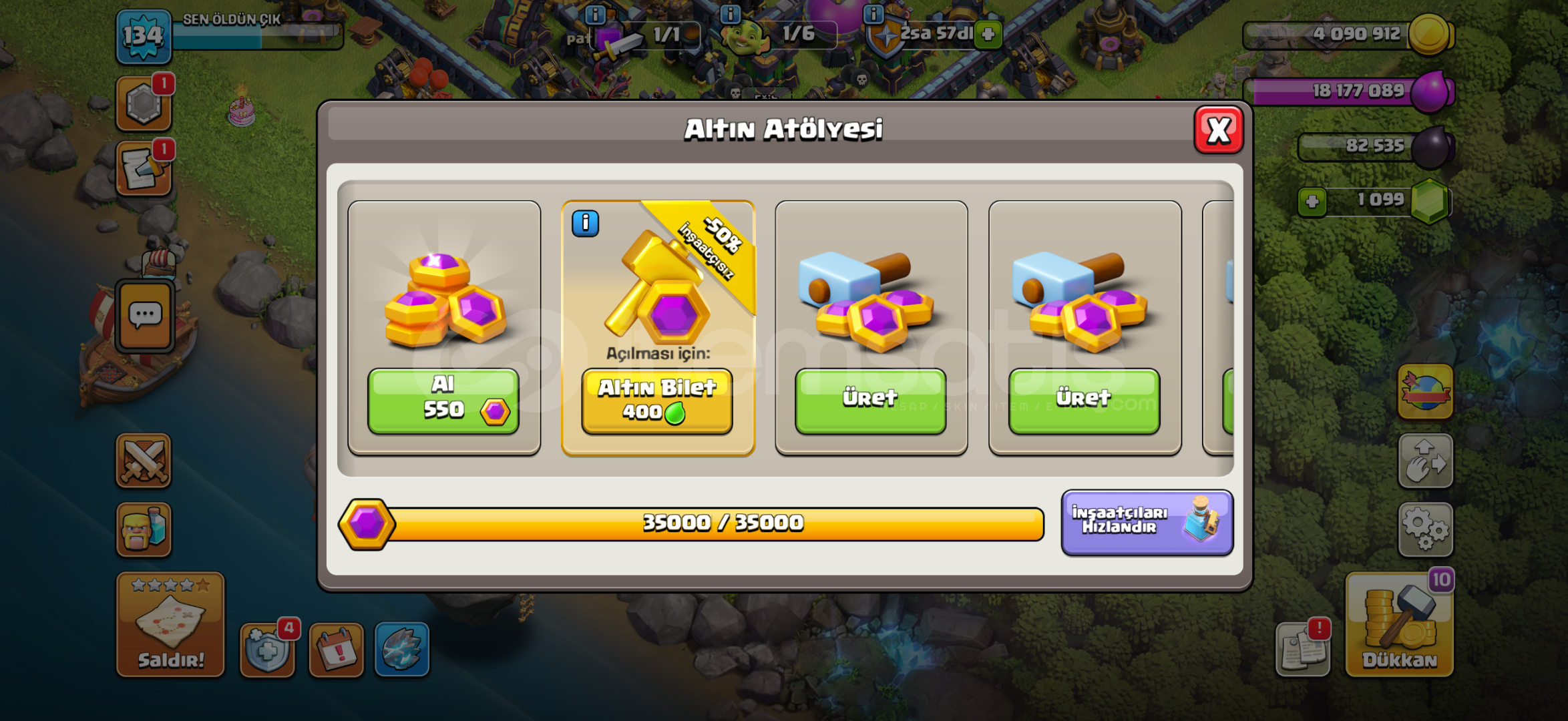Open the calendar events icon
1568x721 pixels.
pyautogui.click(x=337, y=650)
